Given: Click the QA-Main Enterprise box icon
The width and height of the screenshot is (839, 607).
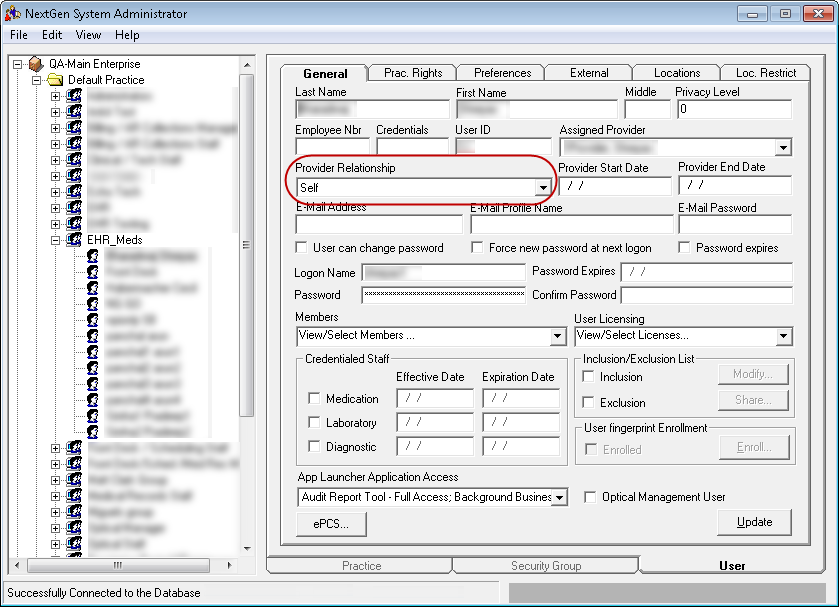Looking at the screenshot, I should 36,64.
